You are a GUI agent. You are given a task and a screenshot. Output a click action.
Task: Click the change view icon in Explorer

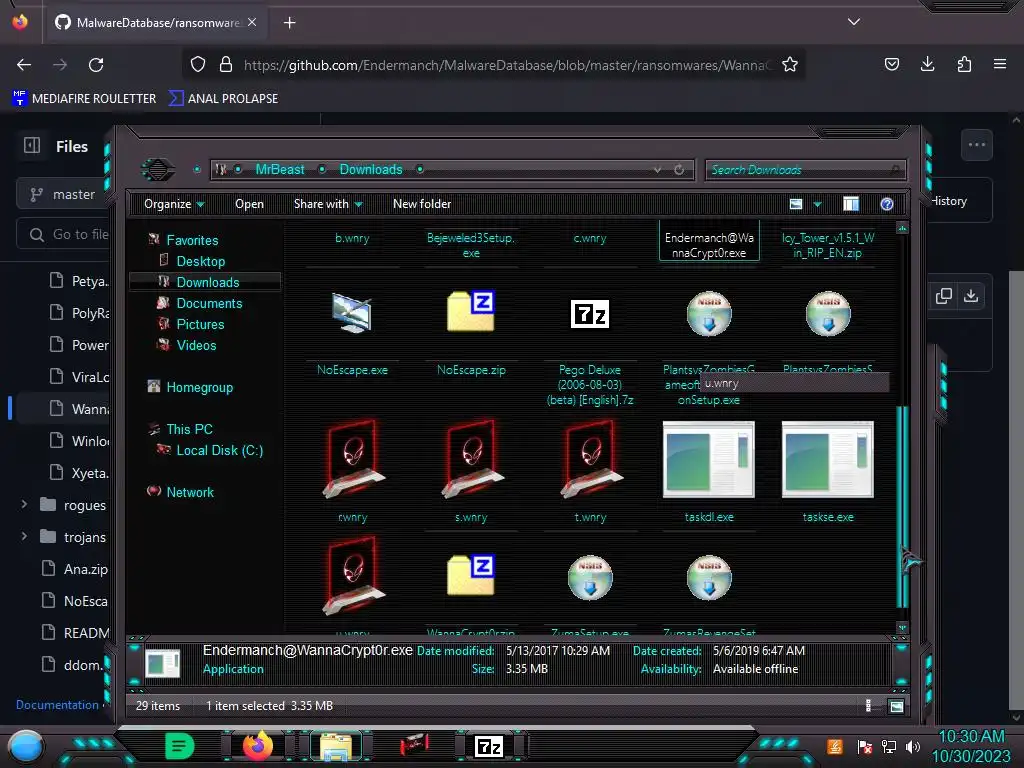[x=795, y=204]
